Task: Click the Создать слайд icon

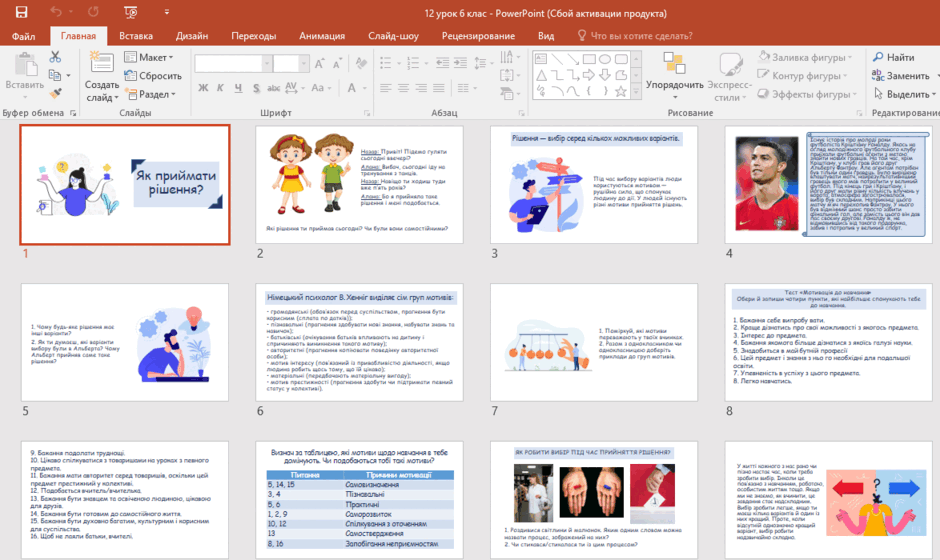Action: coord(101,64)
